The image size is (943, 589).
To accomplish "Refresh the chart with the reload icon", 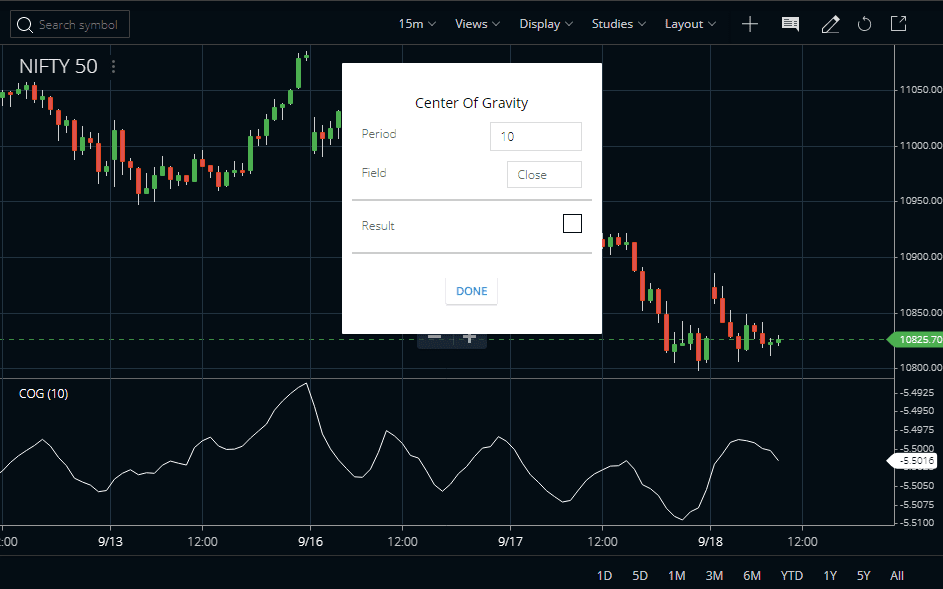I will (x=864, y=24).
